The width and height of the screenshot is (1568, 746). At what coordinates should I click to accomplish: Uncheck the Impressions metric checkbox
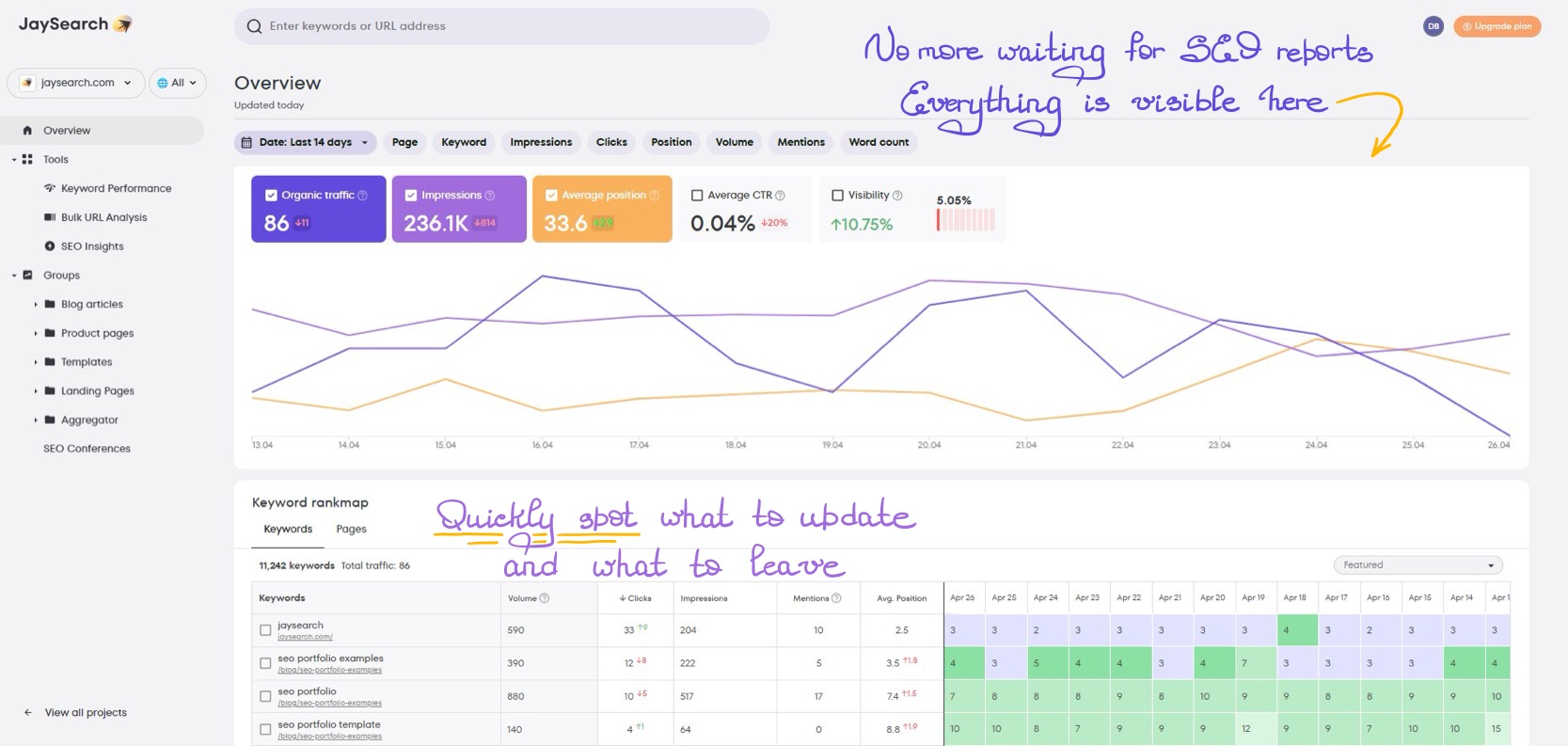coord(411,196)
